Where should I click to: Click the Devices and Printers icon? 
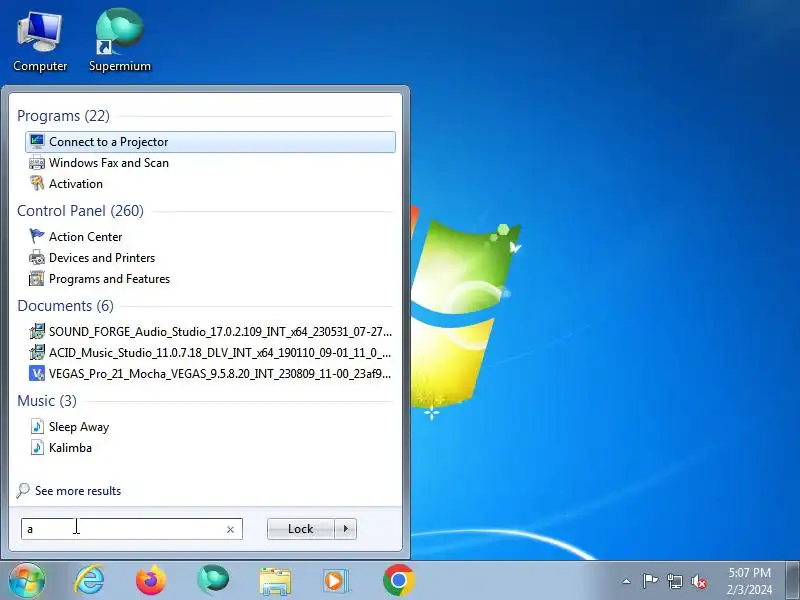click(37, 258)
